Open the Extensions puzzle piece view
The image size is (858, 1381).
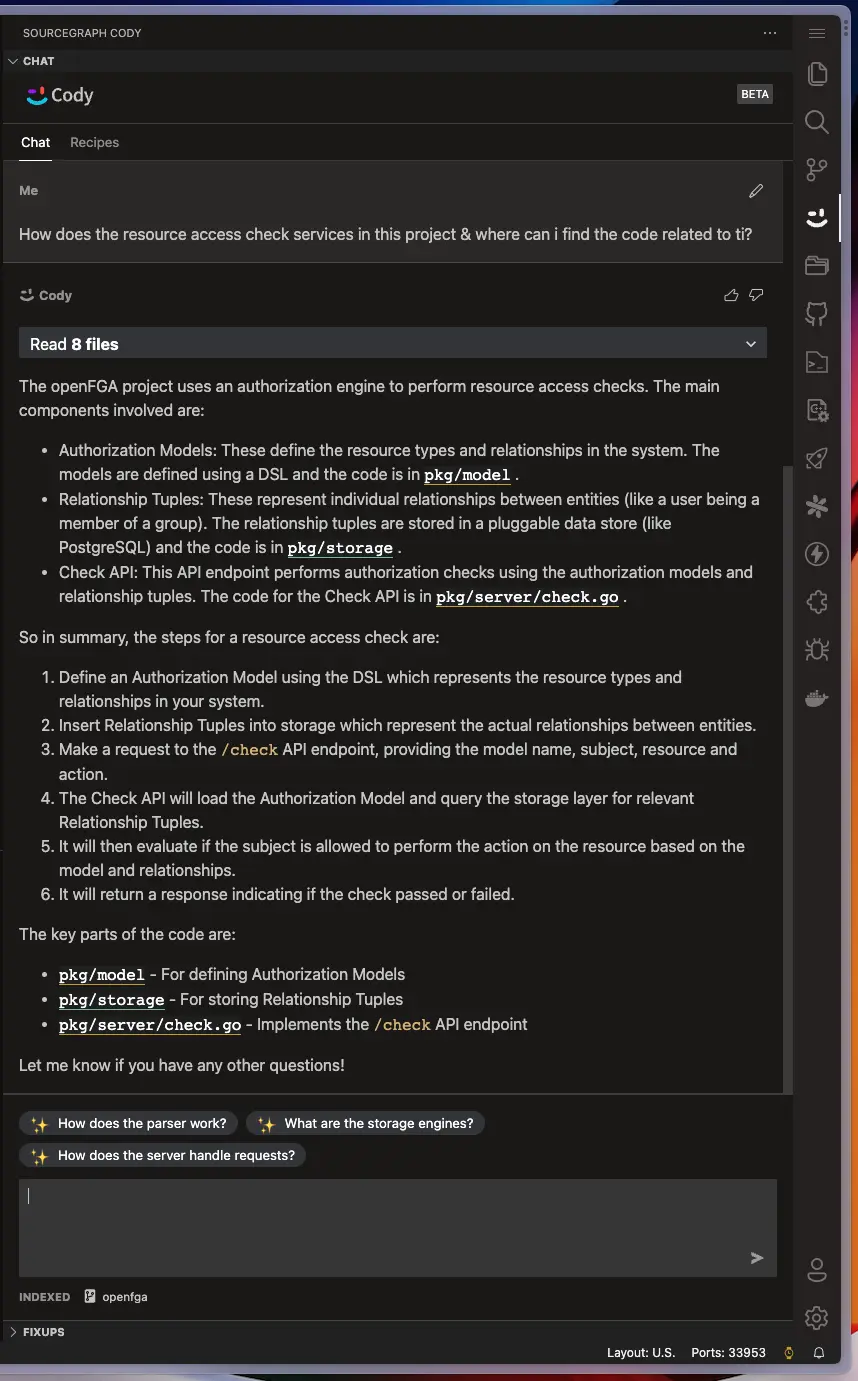coord(817,602)
